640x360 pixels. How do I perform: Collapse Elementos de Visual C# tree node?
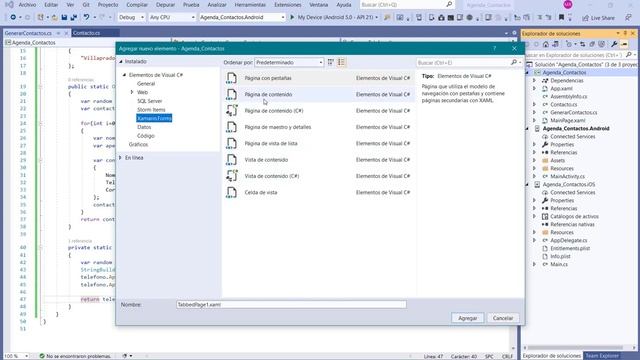[124, 75]
